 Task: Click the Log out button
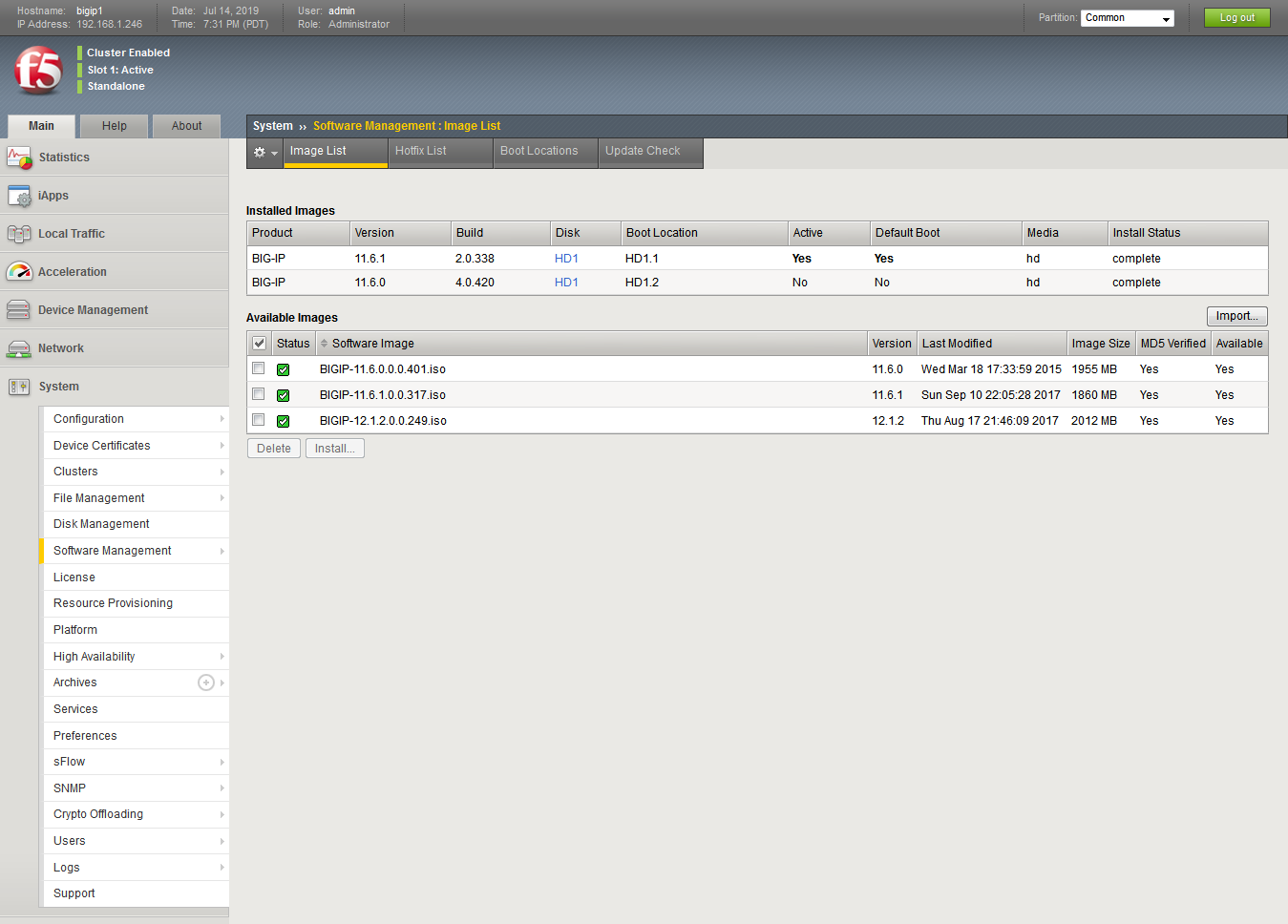1236,18
